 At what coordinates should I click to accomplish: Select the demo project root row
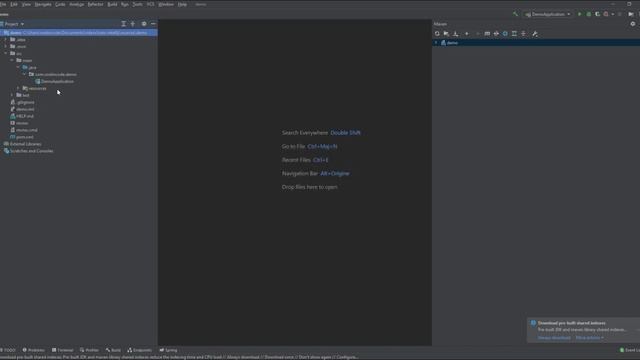click(79, 33)
